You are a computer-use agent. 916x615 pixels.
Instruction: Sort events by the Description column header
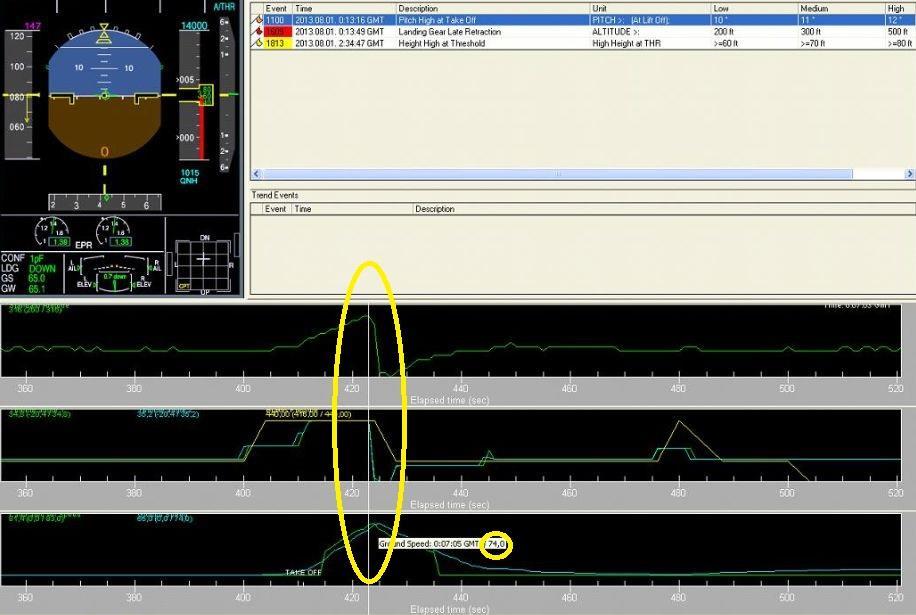[x=492, y=9]
